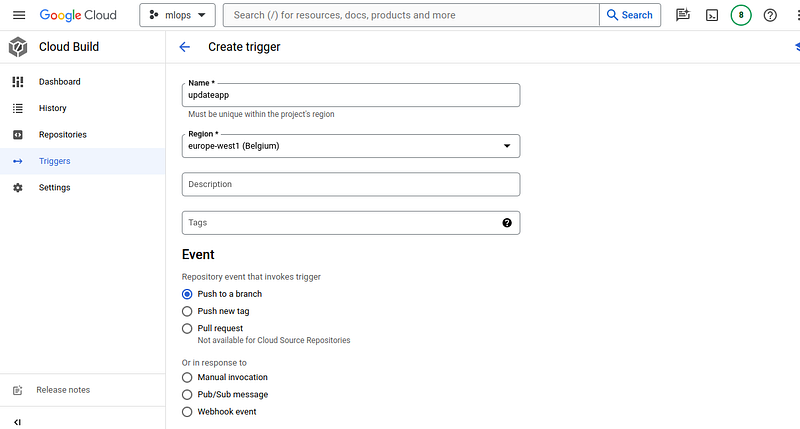Open Settings in the sidebar
This screenshot has width=800, height=429.
[x=83, y=188]
